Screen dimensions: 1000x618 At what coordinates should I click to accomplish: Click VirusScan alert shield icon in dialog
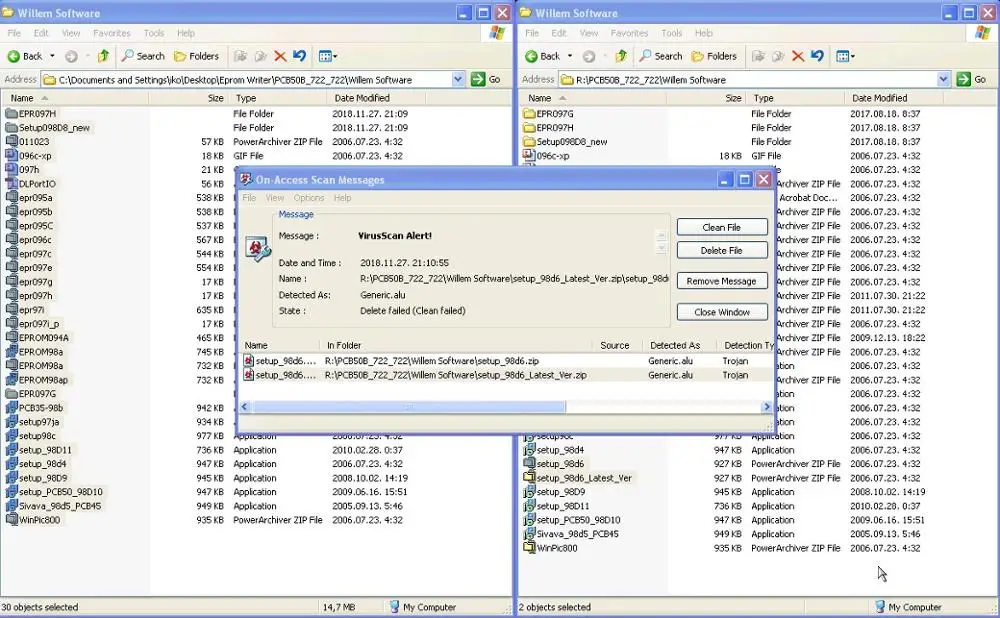pyautogui.click(x=258, y=248)
